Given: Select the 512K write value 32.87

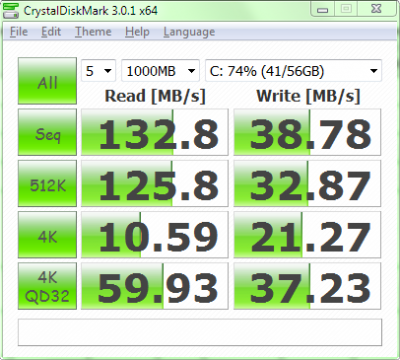Looking at the screenshot, I should coord(307,184).
